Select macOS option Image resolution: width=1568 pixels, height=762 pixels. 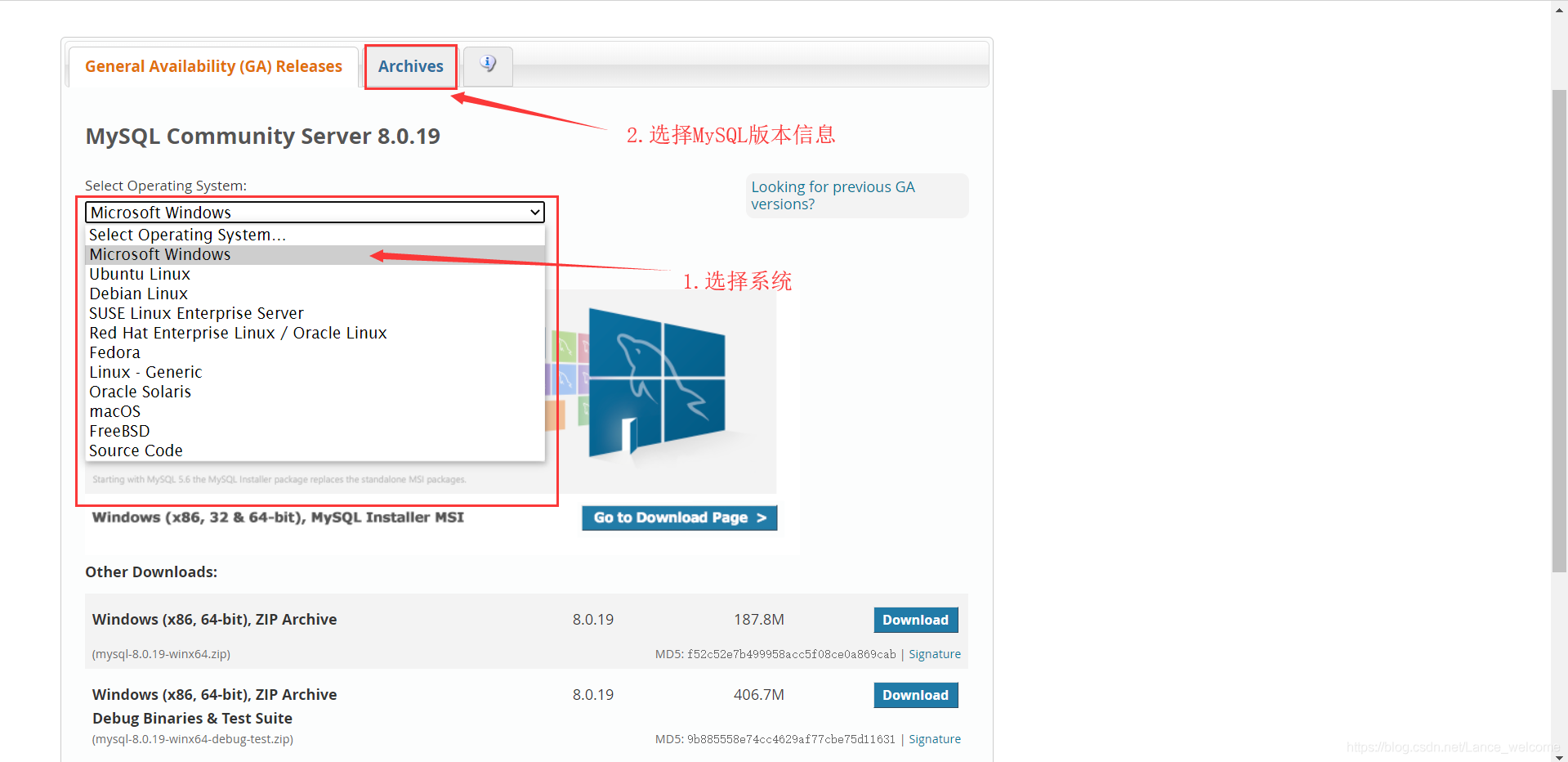(315, 411)
